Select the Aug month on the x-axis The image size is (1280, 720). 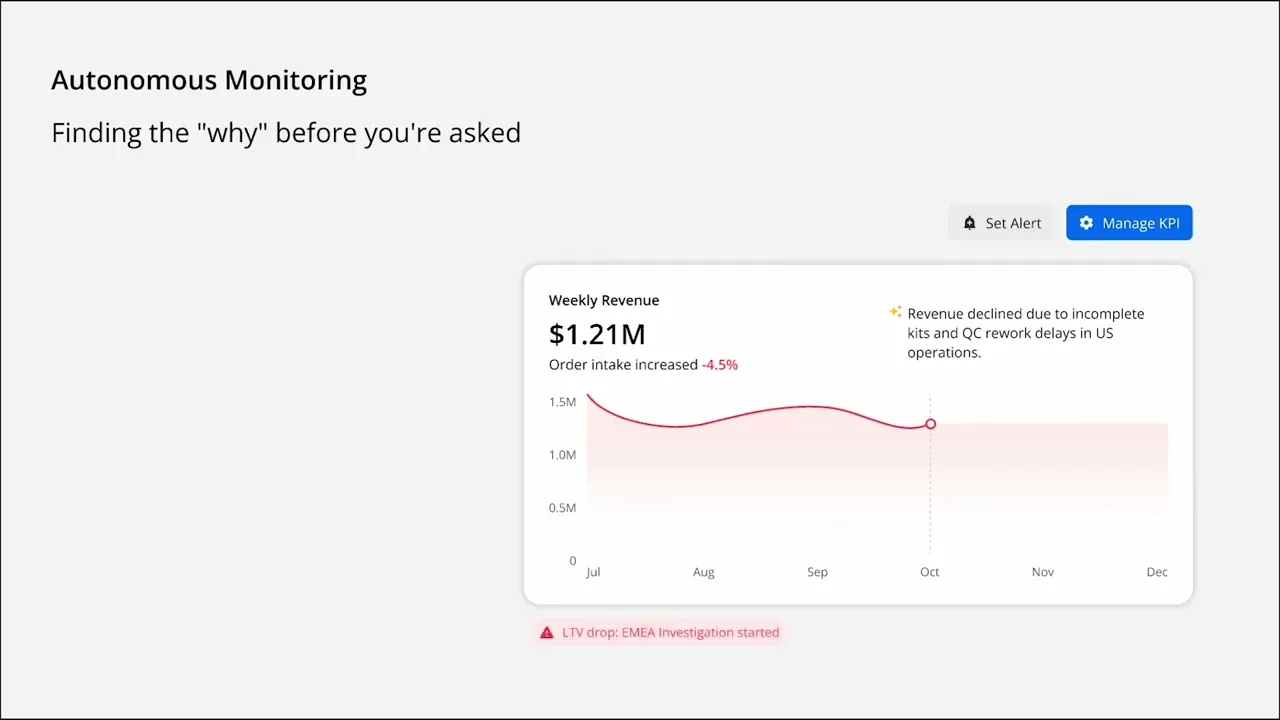[704, 572]
